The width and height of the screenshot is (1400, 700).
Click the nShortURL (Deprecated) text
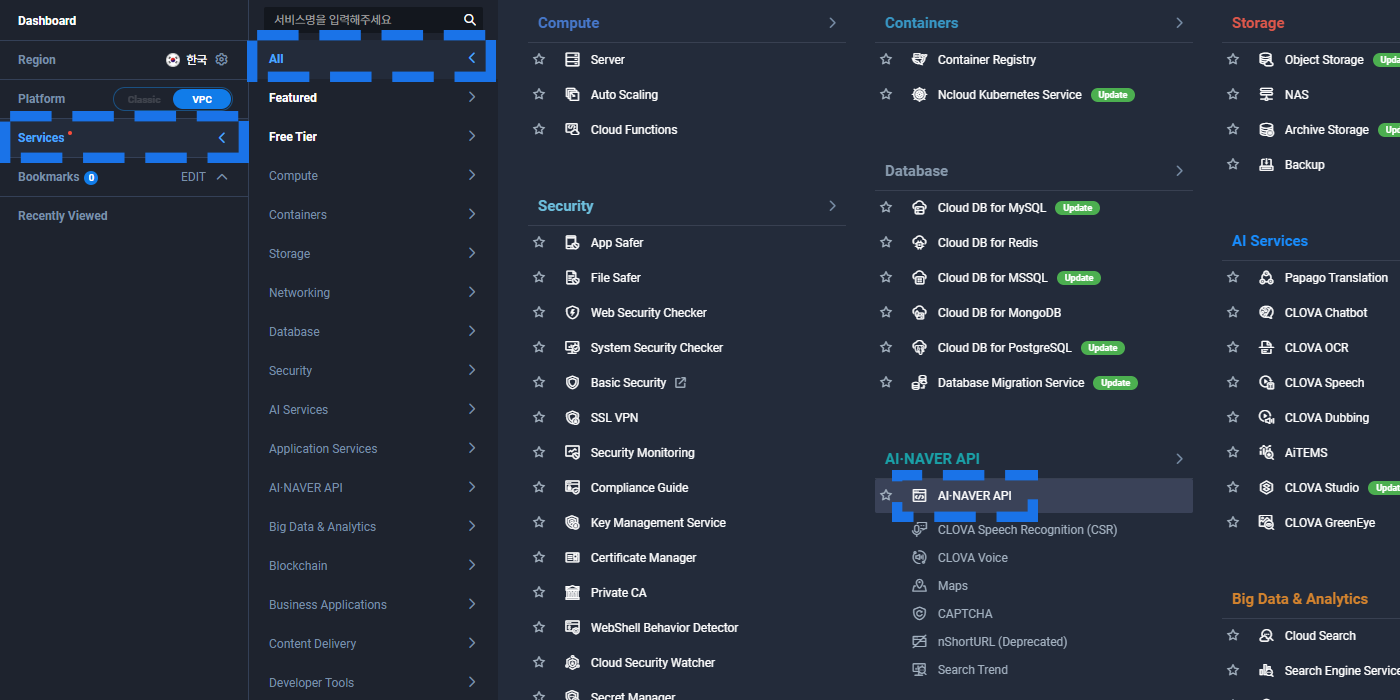[x=1002, y=642]
